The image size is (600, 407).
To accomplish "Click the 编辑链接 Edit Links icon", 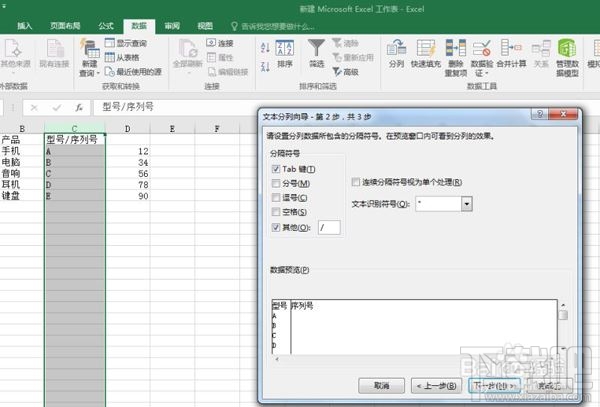I will [x=212, y=72].
